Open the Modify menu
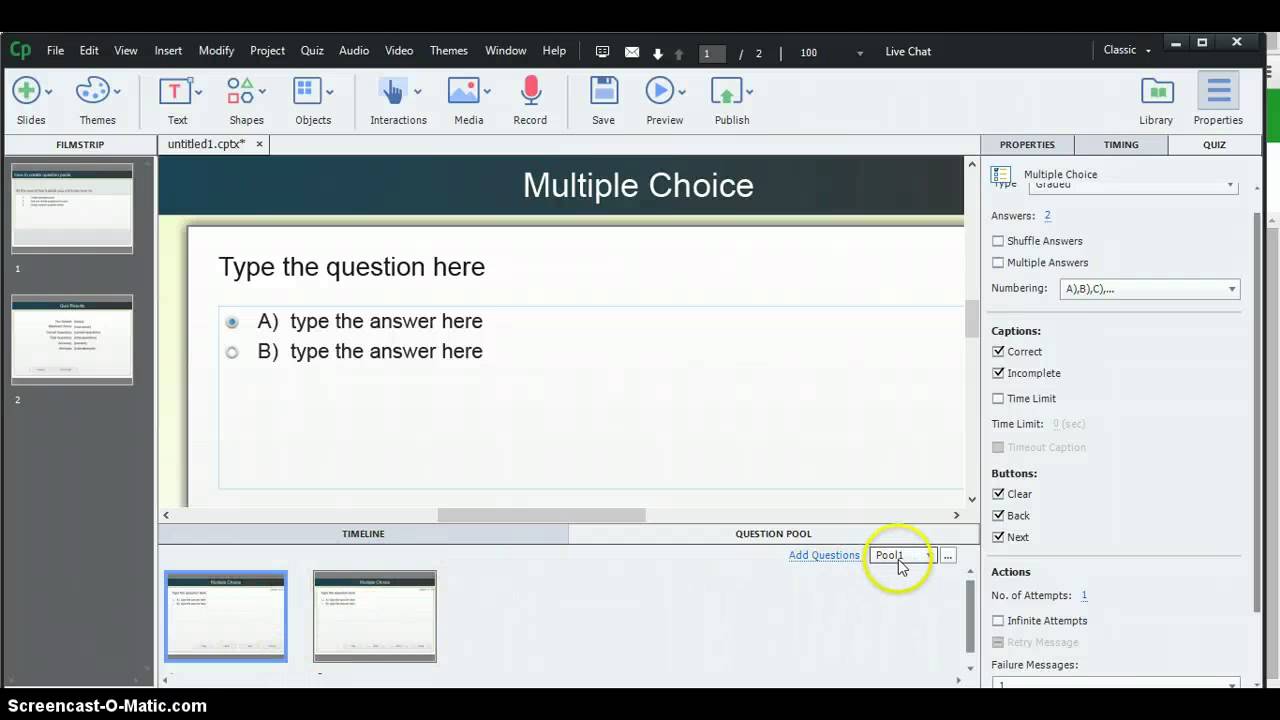 pyautogui.click(x=216, y=51)
